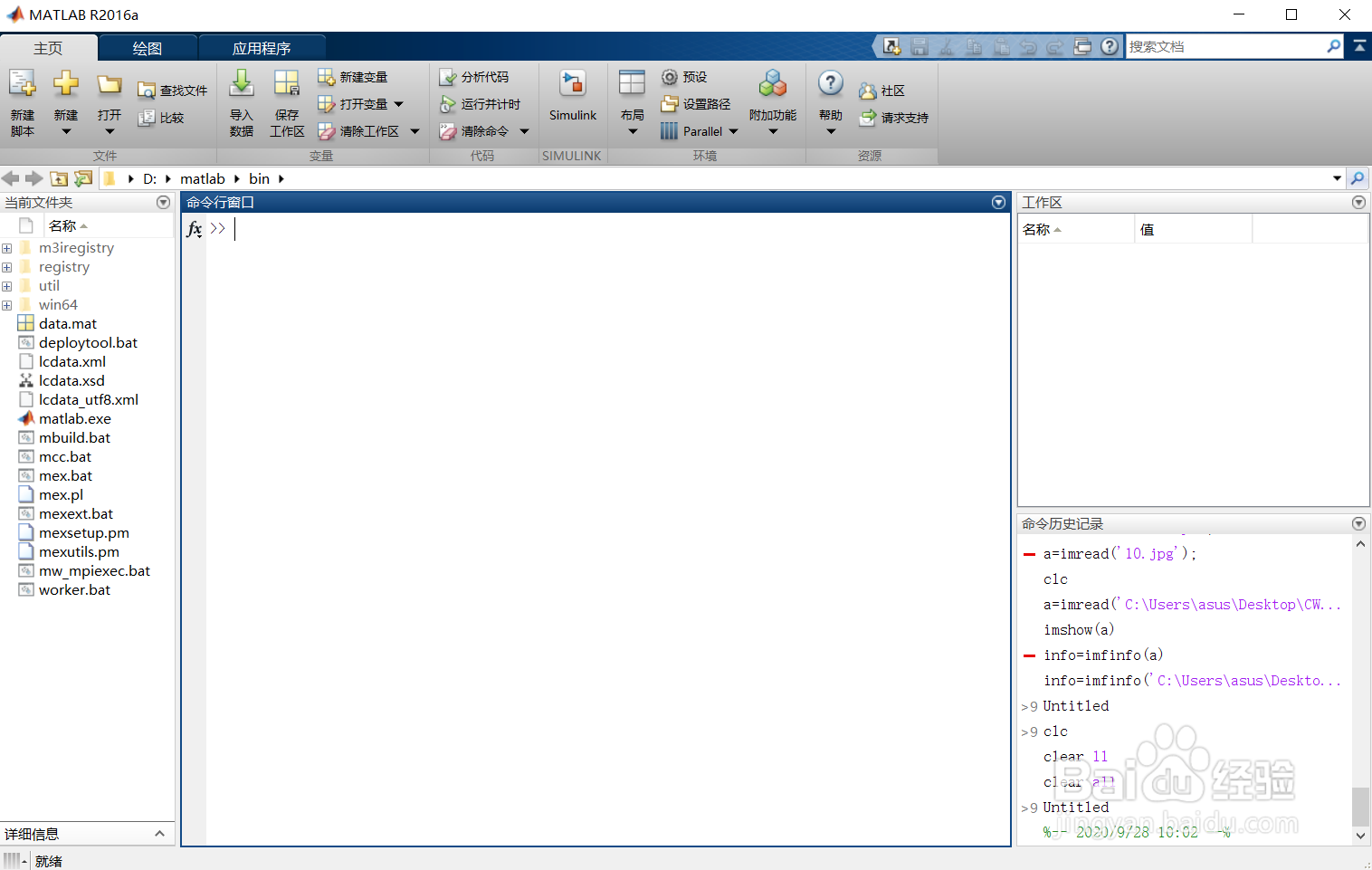Click the search folder magnifier icon

[x=1358, y=178]
